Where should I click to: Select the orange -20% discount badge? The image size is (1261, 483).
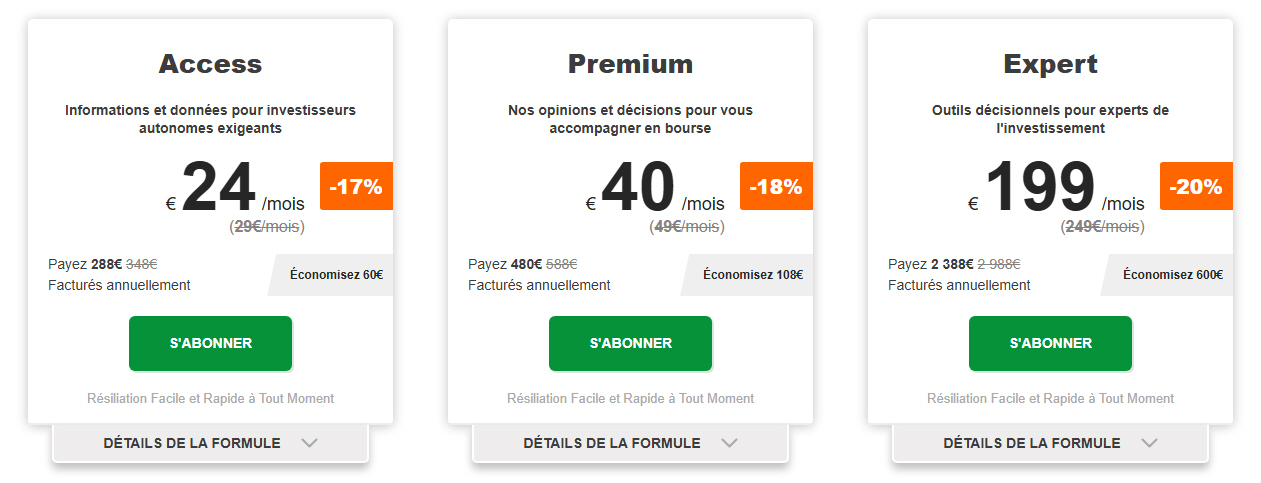[x=1196, y=186]
